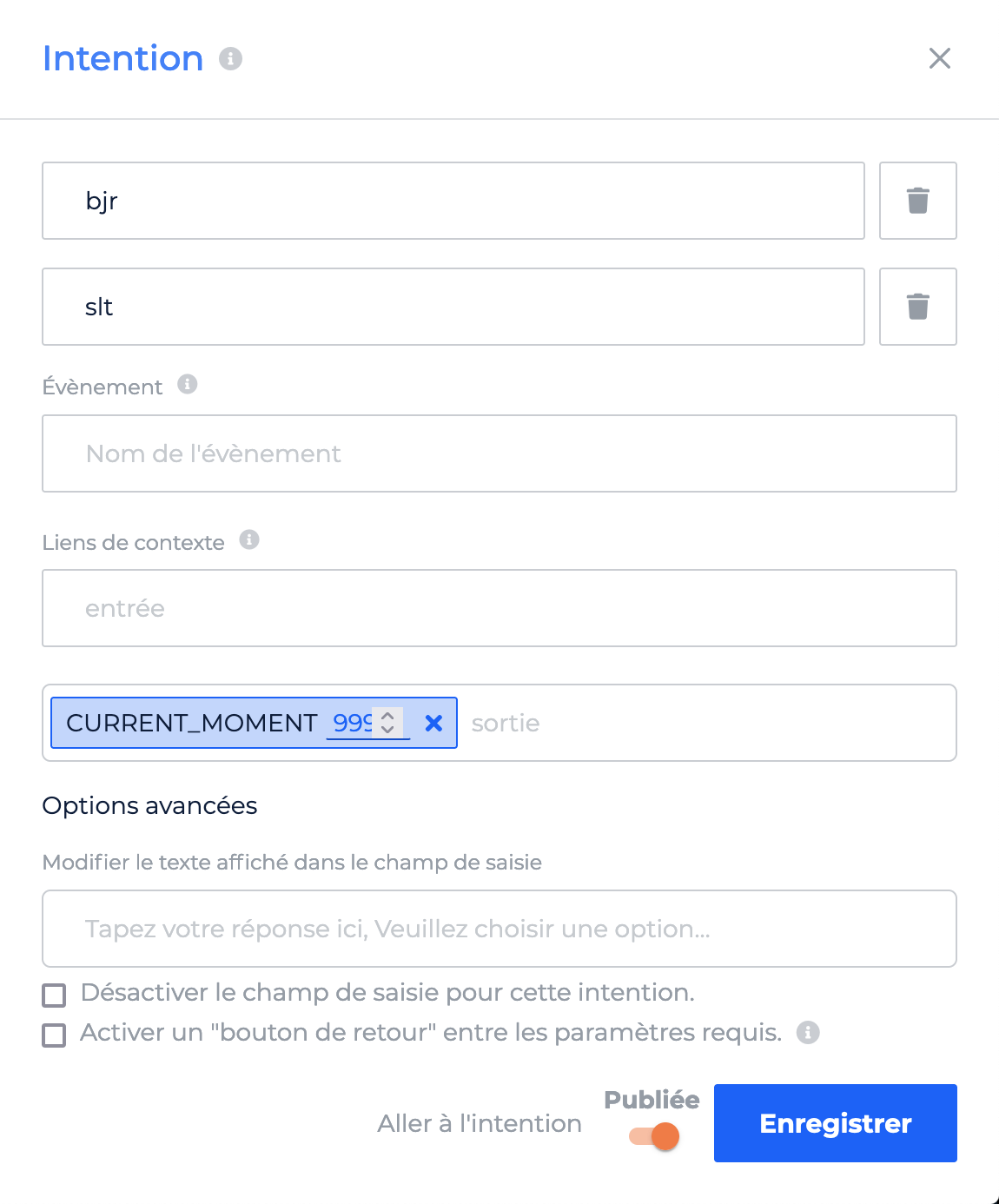The image size is (999, 1204).
Task: Open the 'Aller à l'intention' link
Action: pyautogui.click(x=480, y=1123)
